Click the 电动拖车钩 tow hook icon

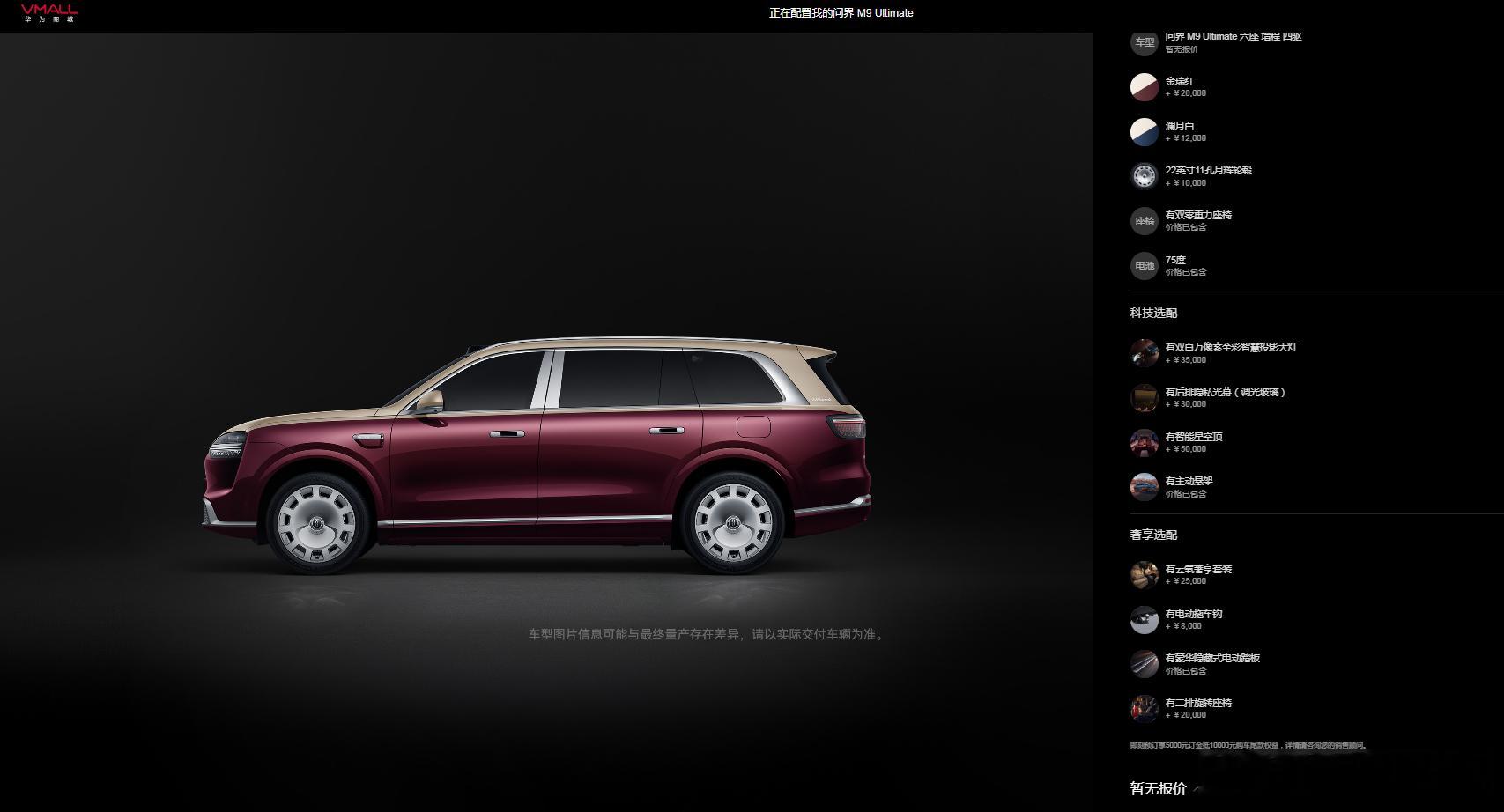coord(1145,620)
